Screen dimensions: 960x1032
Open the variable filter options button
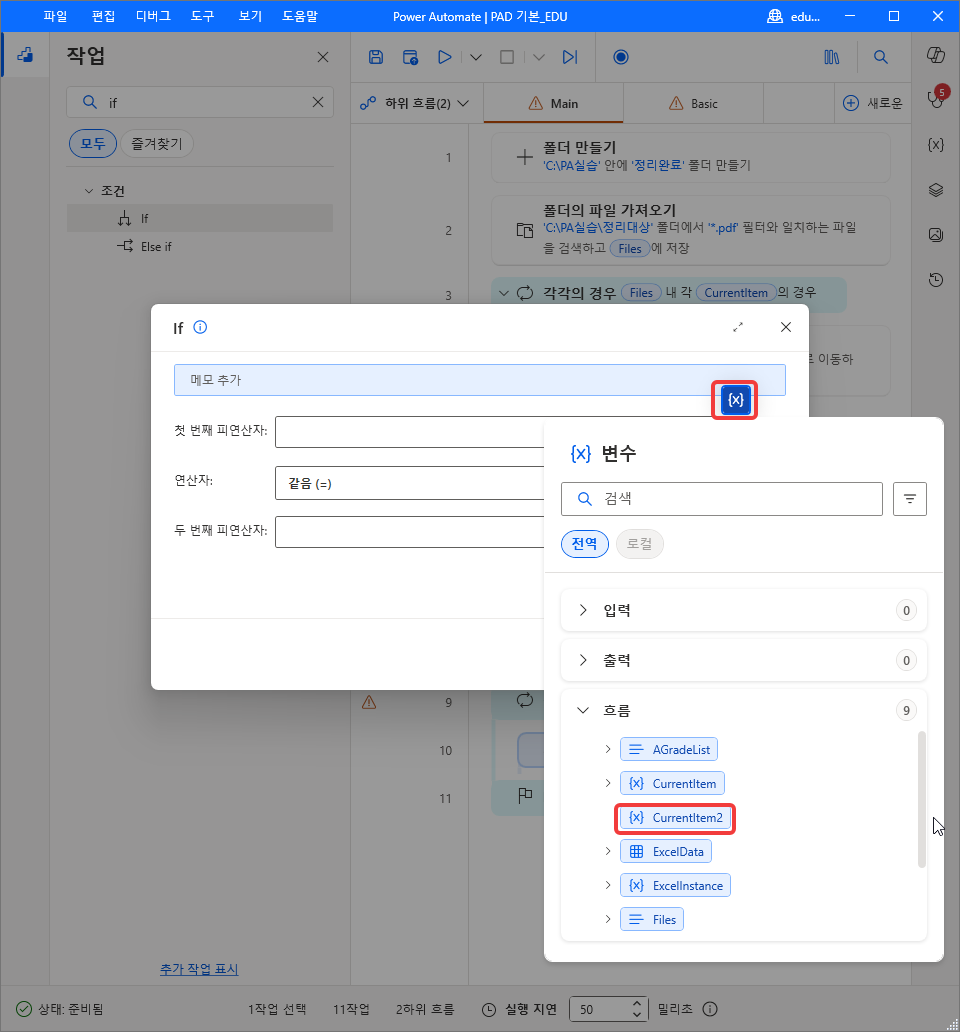[910, 499]
